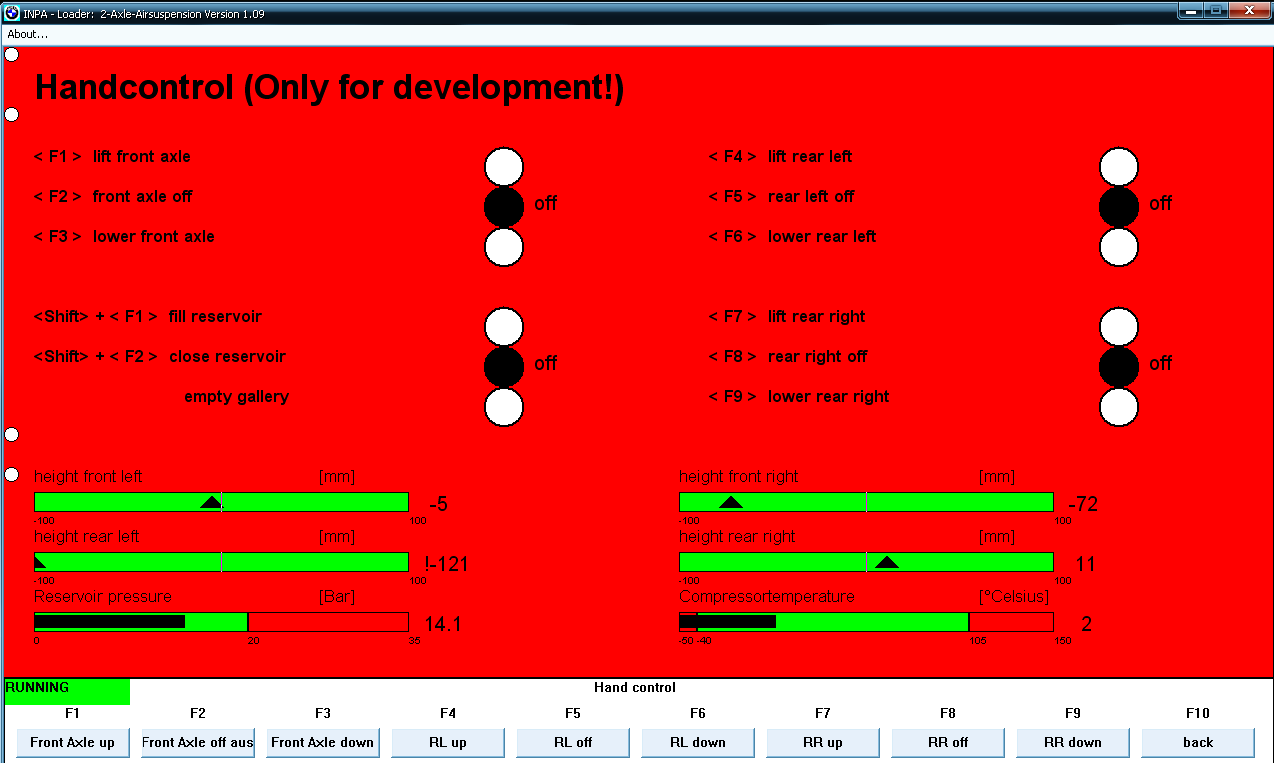Click the BMW logo icon in the title bar
Viewport: 1274px width, 763px height.
point(12,12)
